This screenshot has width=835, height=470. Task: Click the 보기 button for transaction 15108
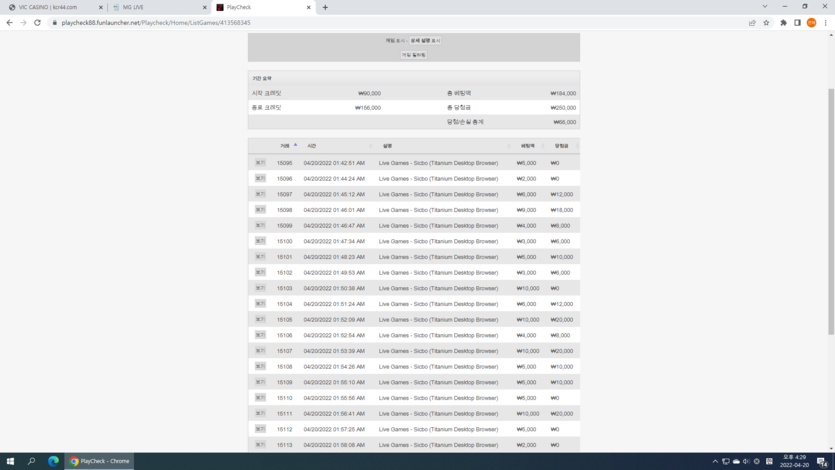coord(260,366)
